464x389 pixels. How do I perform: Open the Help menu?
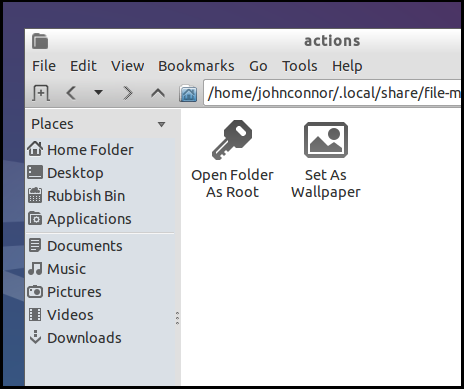click(x=347, y=66)
